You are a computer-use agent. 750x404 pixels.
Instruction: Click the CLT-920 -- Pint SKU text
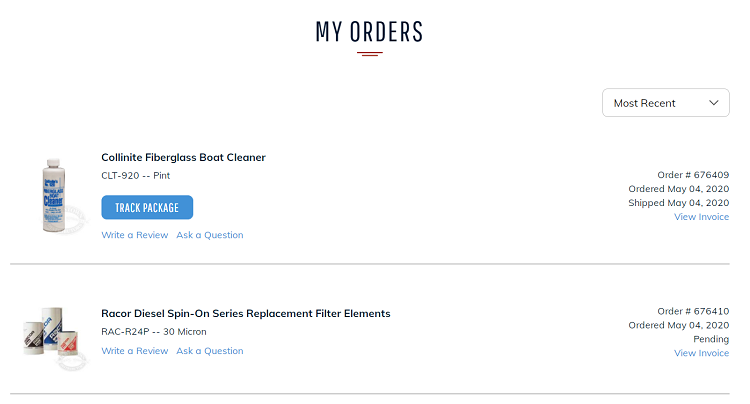click(x=135, y=175)
